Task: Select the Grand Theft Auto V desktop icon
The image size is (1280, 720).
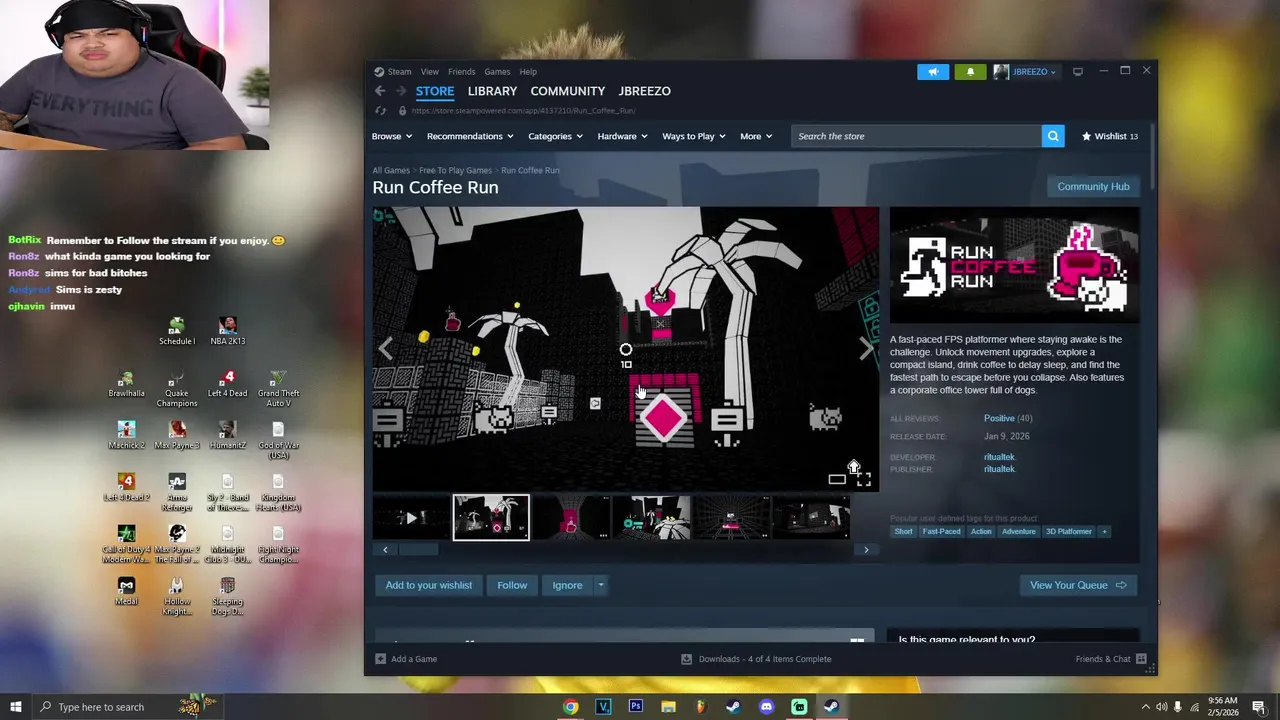Action: pyautogui.click(x=278, y=389)
